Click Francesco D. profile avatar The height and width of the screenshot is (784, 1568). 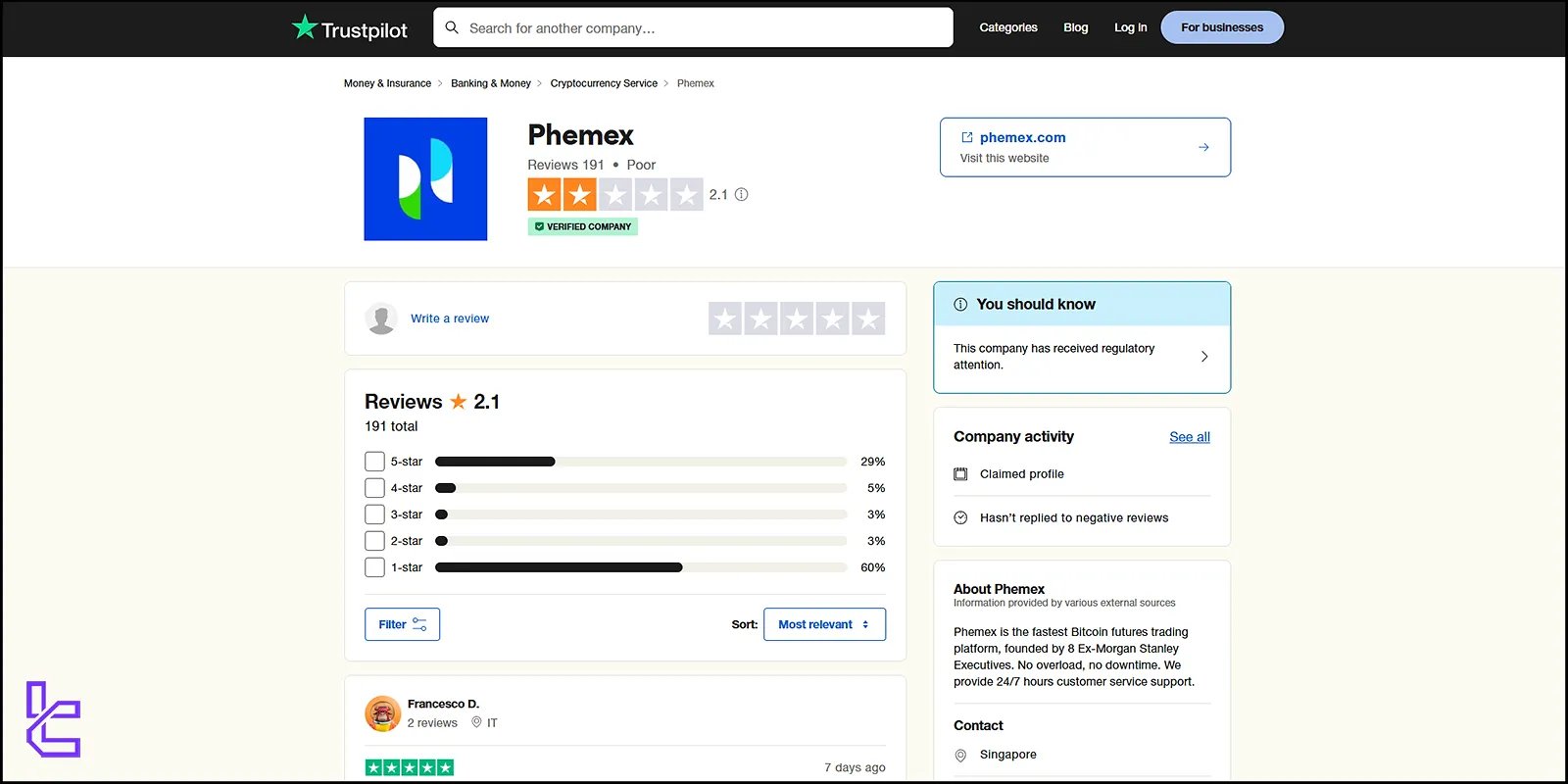coord(382,713)
